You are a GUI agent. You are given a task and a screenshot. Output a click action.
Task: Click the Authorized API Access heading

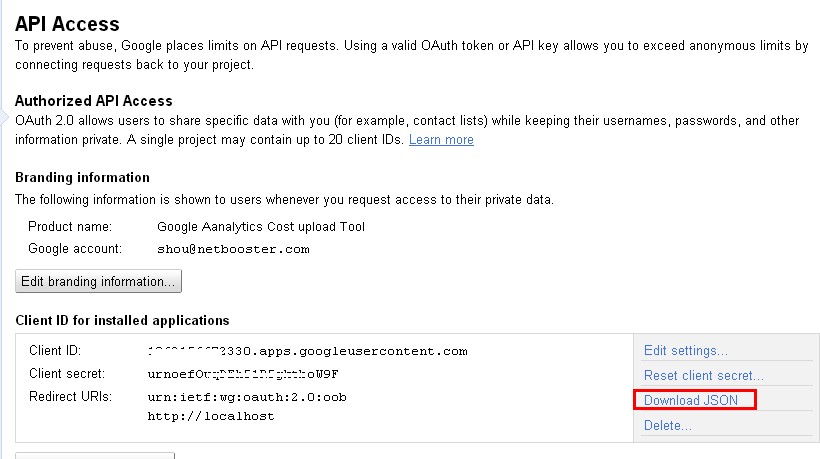[94, 100]
